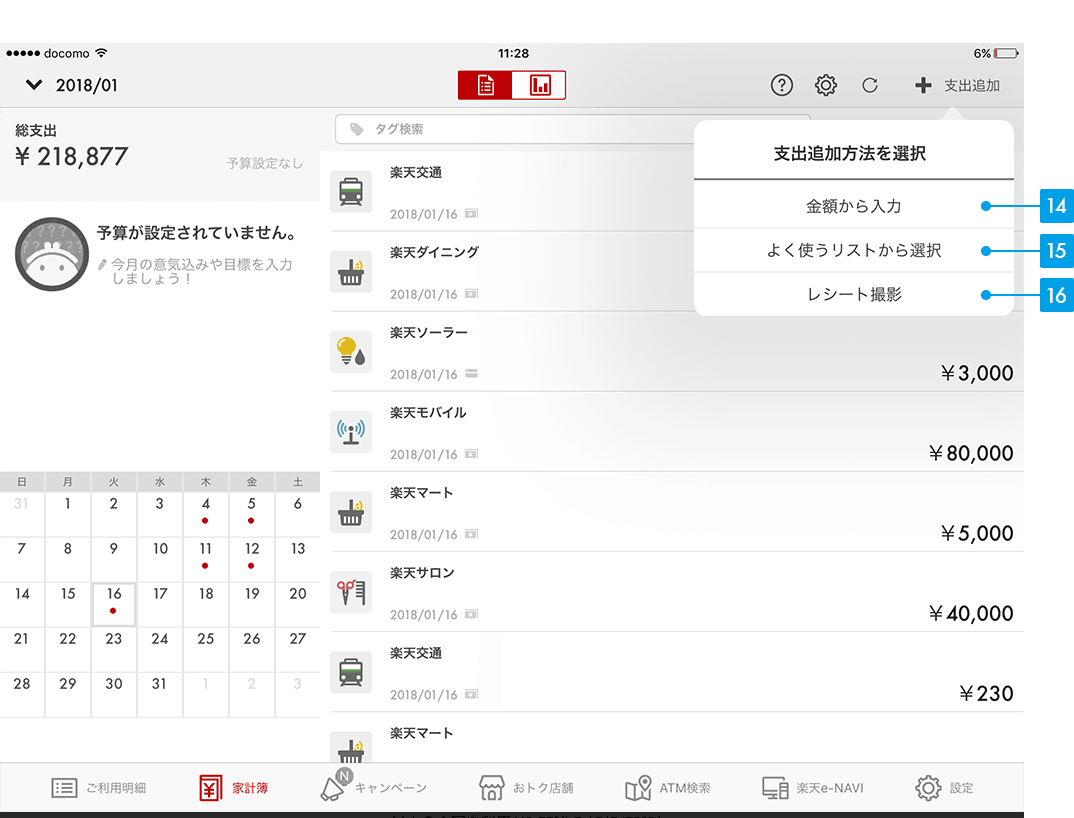The width and height of the screenshot is (1074, 818).
Task: Tap the budget mascot avatar icon
Action: pyautogui.click(x=52, y=254)
